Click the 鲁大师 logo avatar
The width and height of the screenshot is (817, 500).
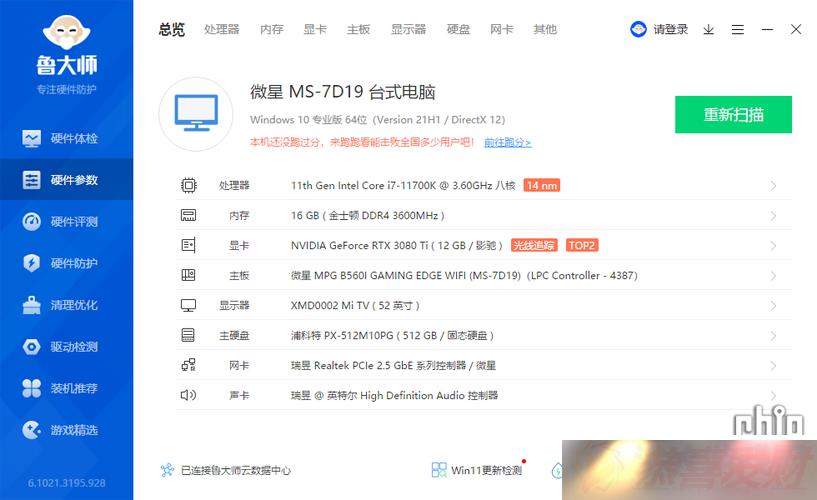click(x=67, y=32)
